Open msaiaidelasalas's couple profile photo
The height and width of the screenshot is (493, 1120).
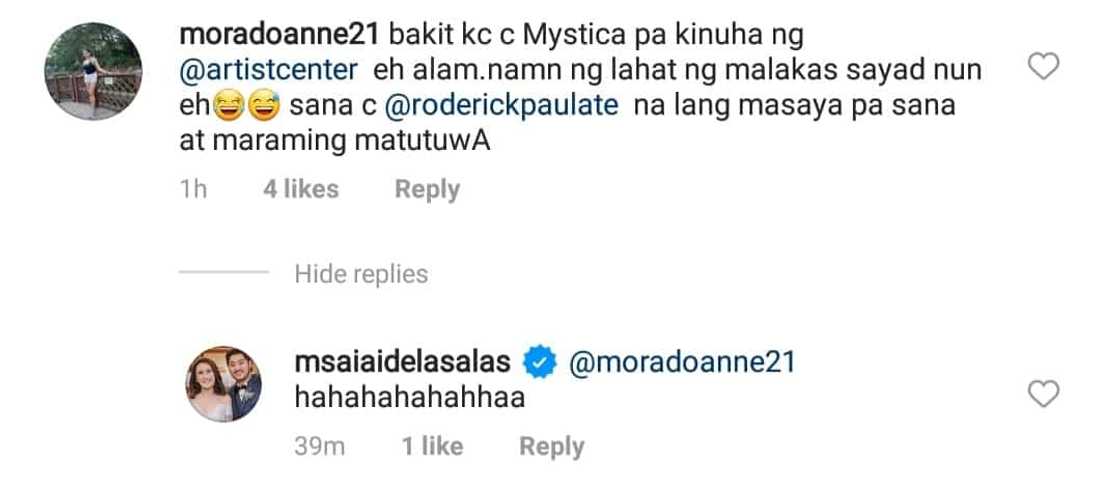click(x=224, y=384)
